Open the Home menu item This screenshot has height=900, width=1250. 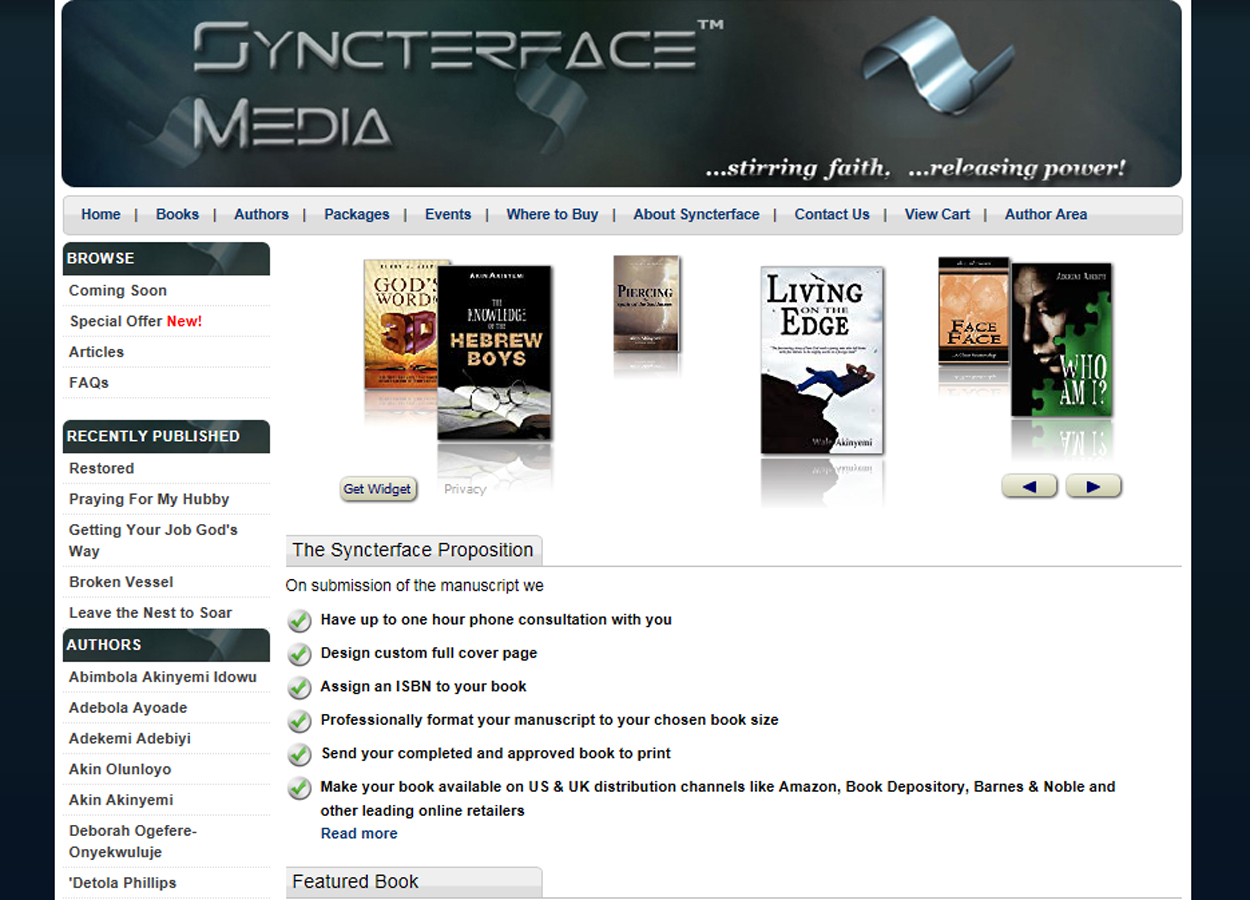(101, 214)
